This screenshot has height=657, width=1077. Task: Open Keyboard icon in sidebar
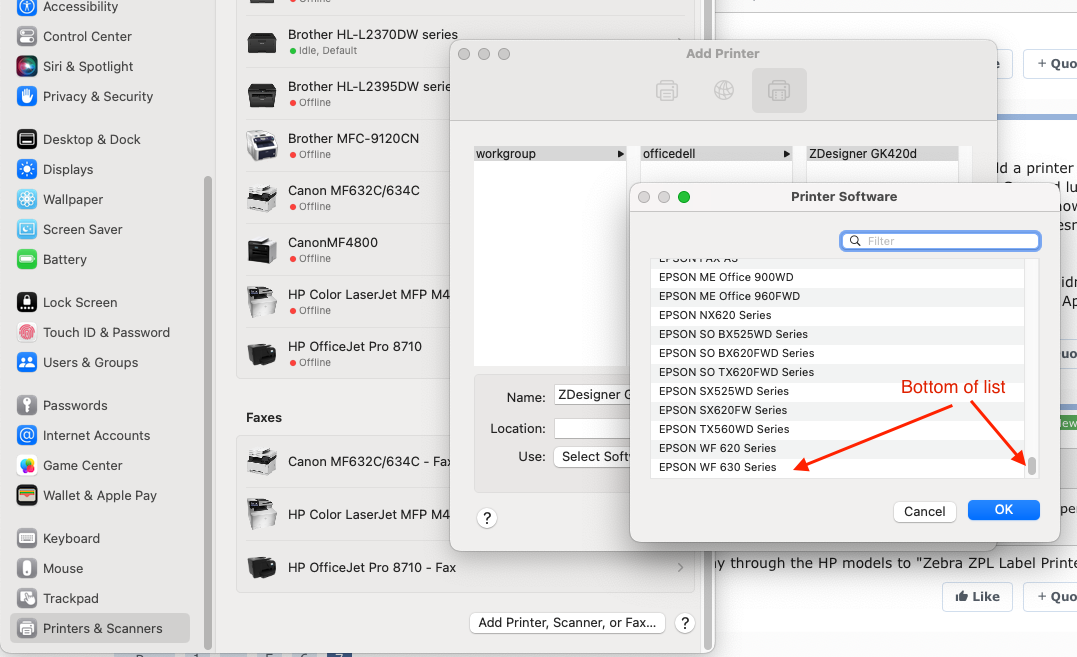pos(27,538)
